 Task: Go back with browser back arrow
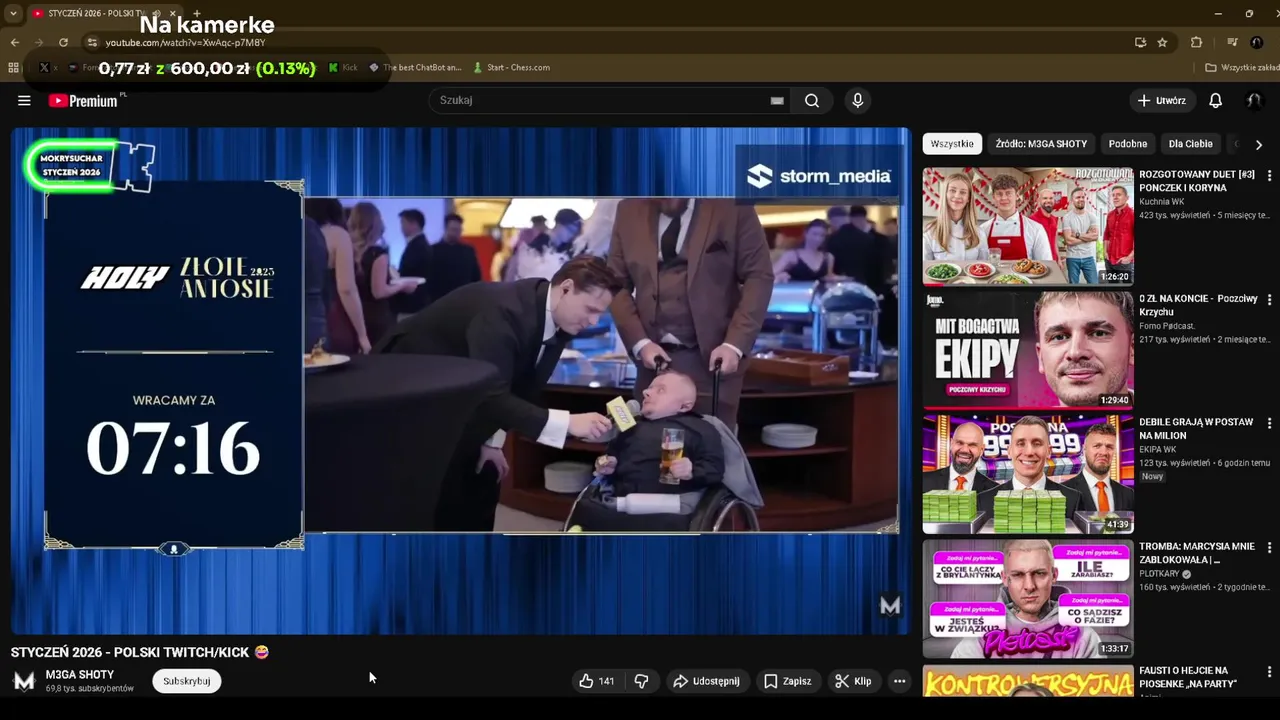click(14, 42)
